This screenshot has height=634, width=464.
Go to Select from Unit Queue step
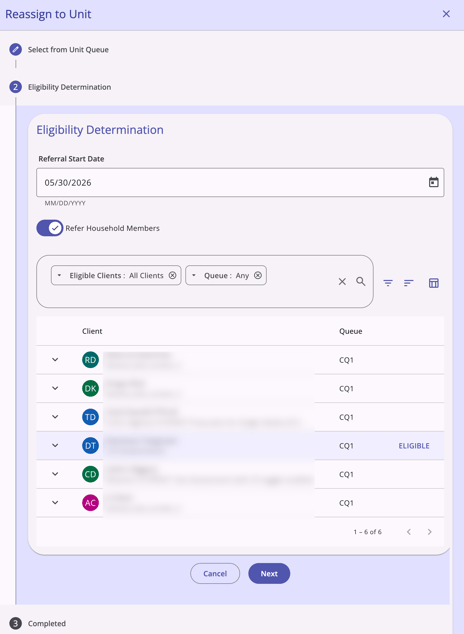(x=68, y=50)
